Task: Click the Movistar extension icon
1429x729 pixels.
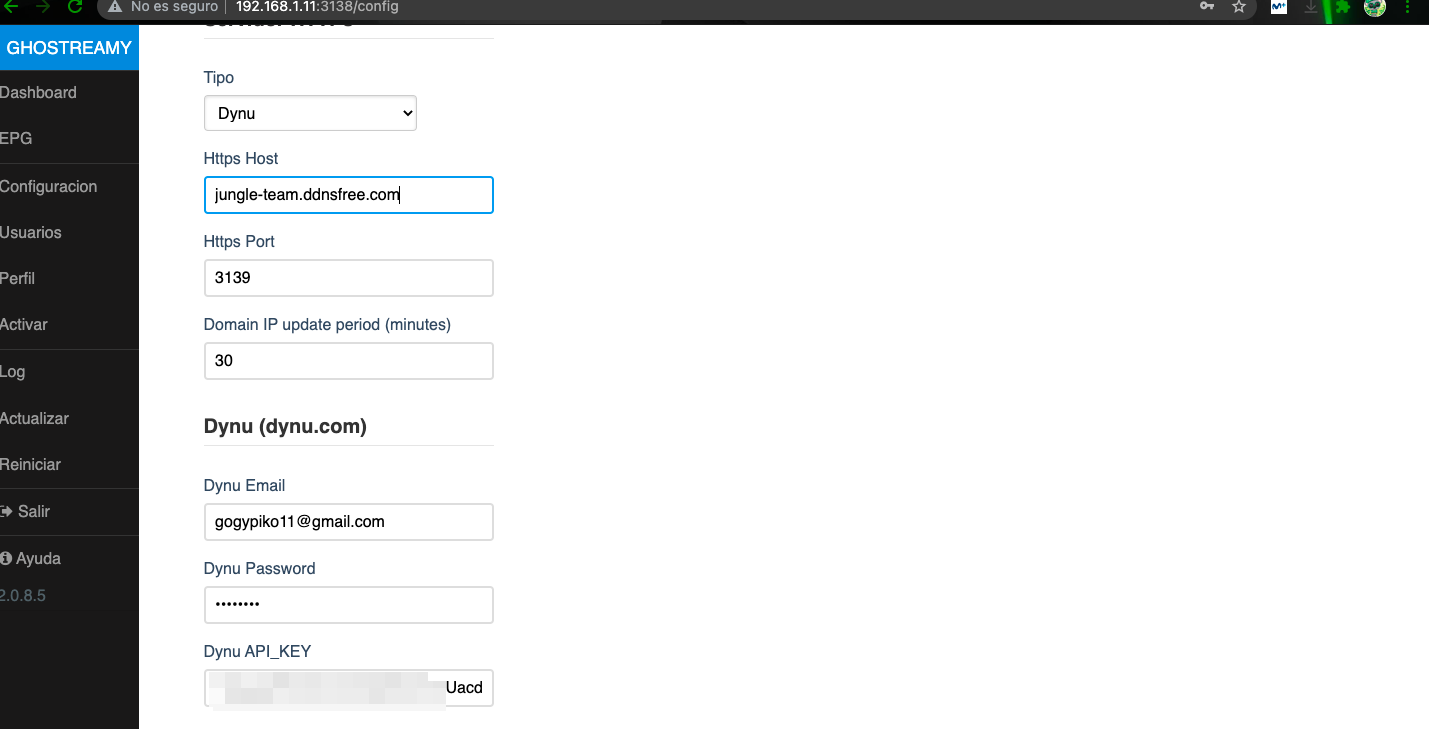Action: pyautogui.click(x=1278, y=7)
